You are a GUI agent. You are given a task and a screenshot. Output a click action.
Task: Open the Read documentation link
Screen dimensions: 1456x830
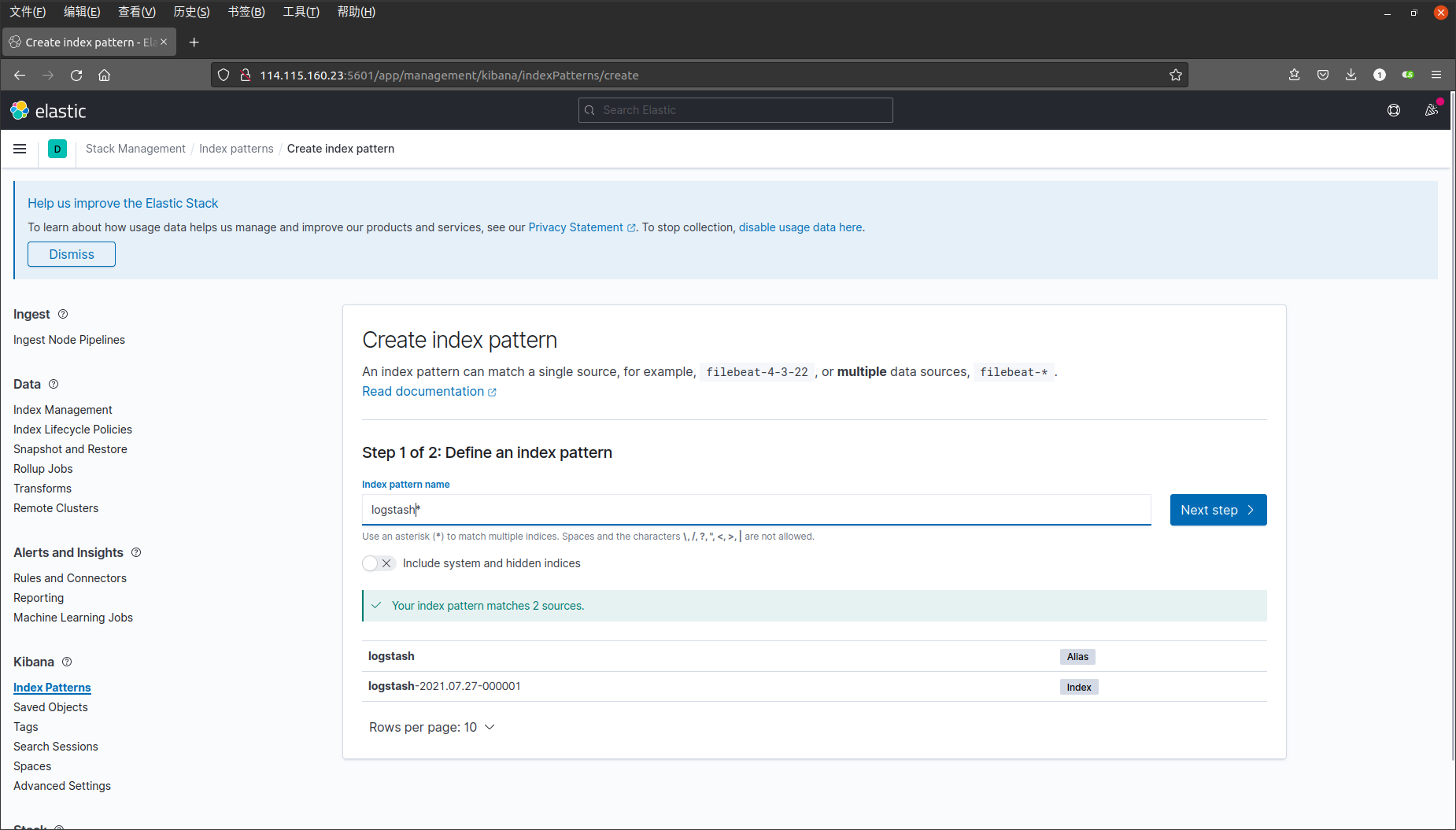(x=429, y=392)
